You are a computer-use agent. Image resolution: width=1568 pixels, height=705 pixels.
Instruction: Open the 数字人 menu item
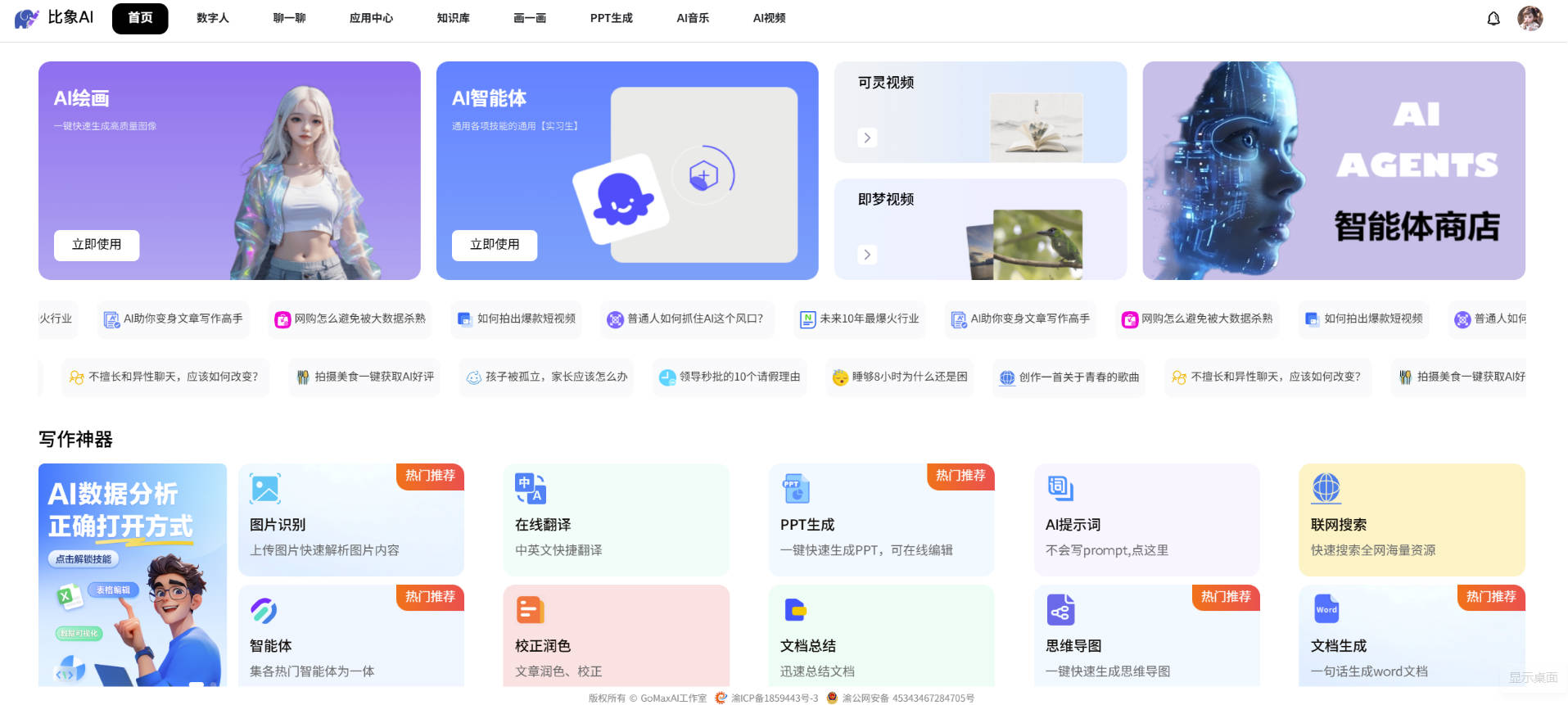pyautogui.click(x=213, y=18)
